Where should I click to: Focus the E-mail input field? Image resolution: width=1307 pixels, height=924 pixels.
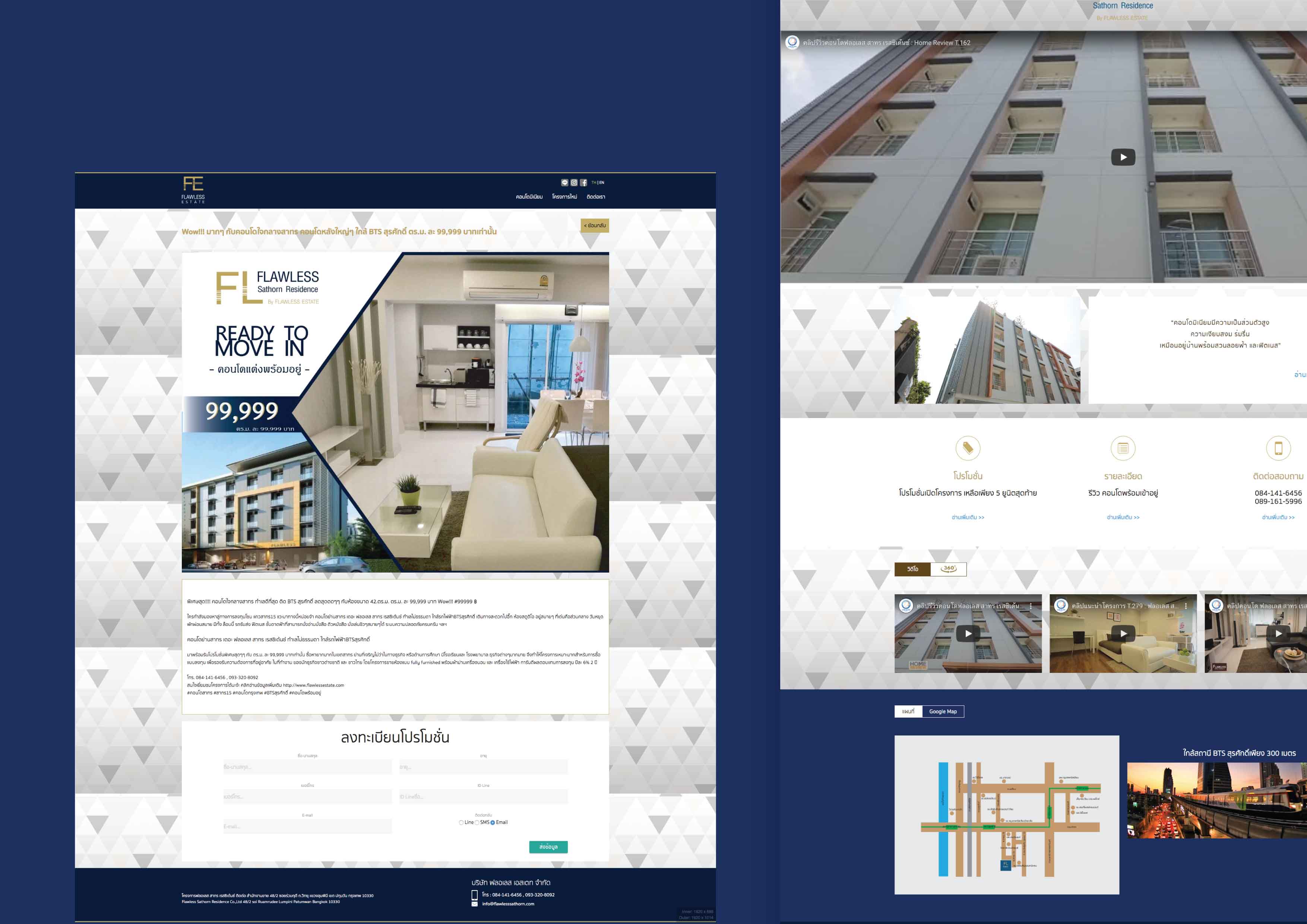307,826
